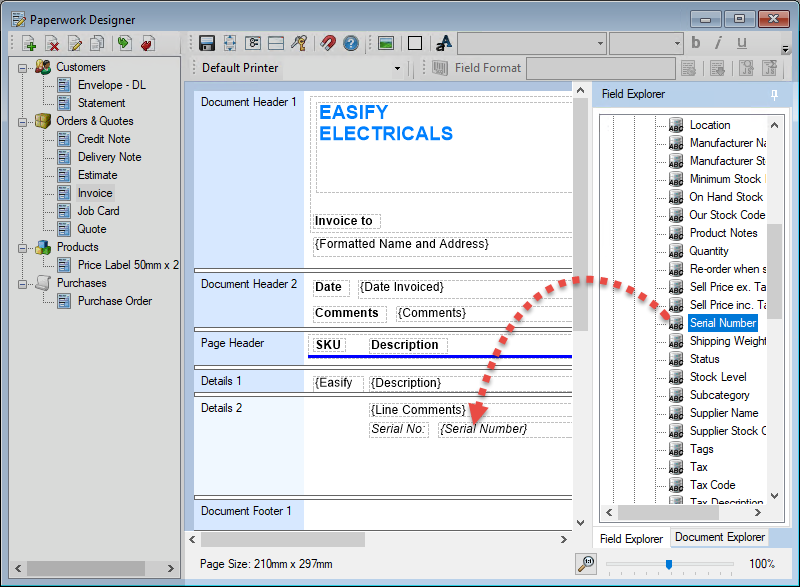Image resolution: width=800 pixels, height=587 pixels.
Task: Pin the Field Explorer panel
Action: [x=773, y=94]
